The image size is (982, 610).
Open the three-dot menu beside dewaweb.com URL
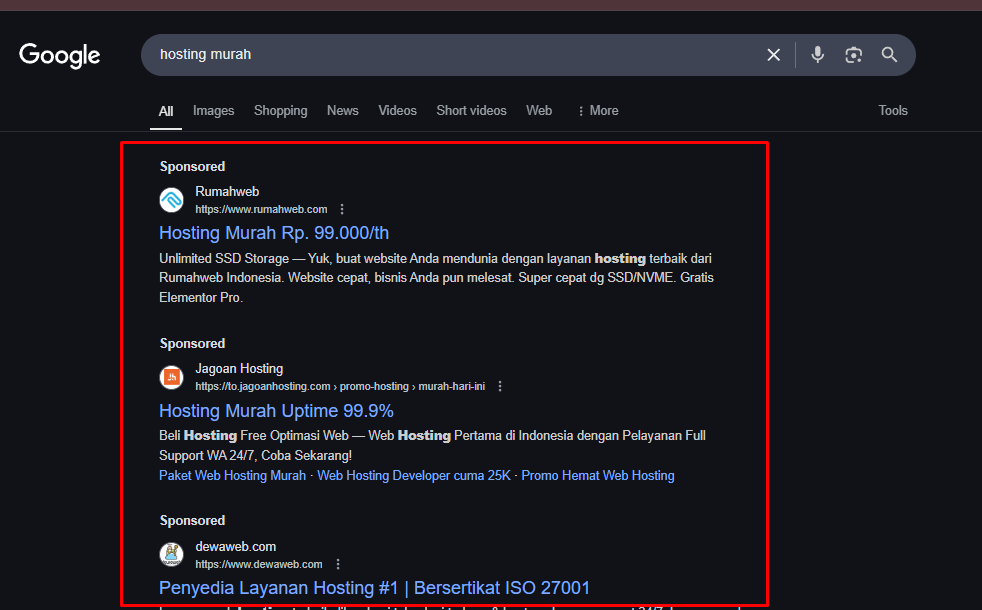338,564
